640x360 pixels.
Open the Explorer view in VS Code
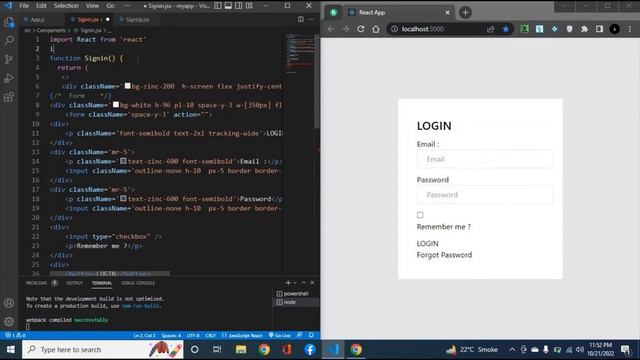[x=9, y=22]
